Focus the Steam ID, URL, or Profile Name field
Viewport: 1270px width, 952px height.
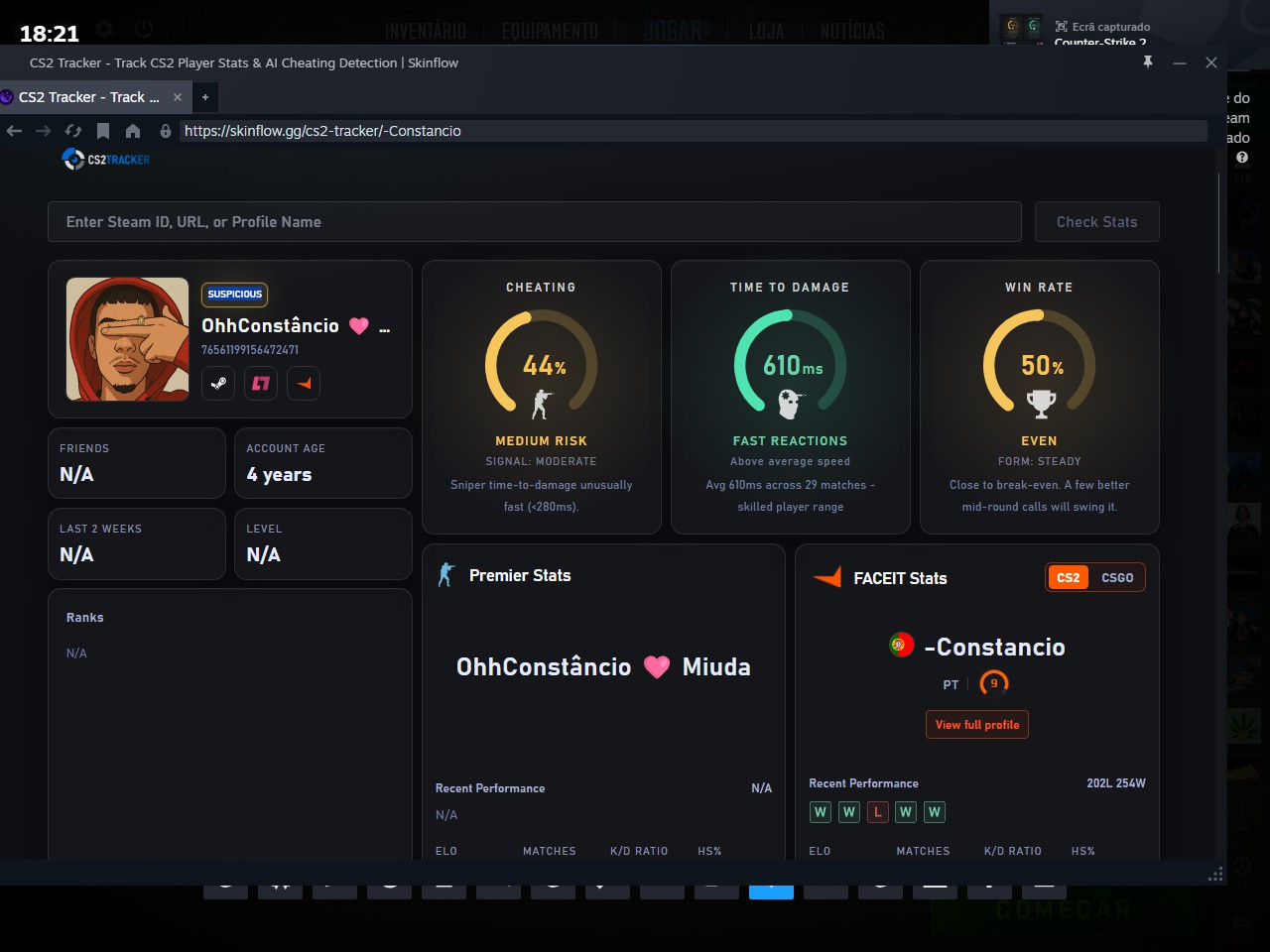(535, 222)
